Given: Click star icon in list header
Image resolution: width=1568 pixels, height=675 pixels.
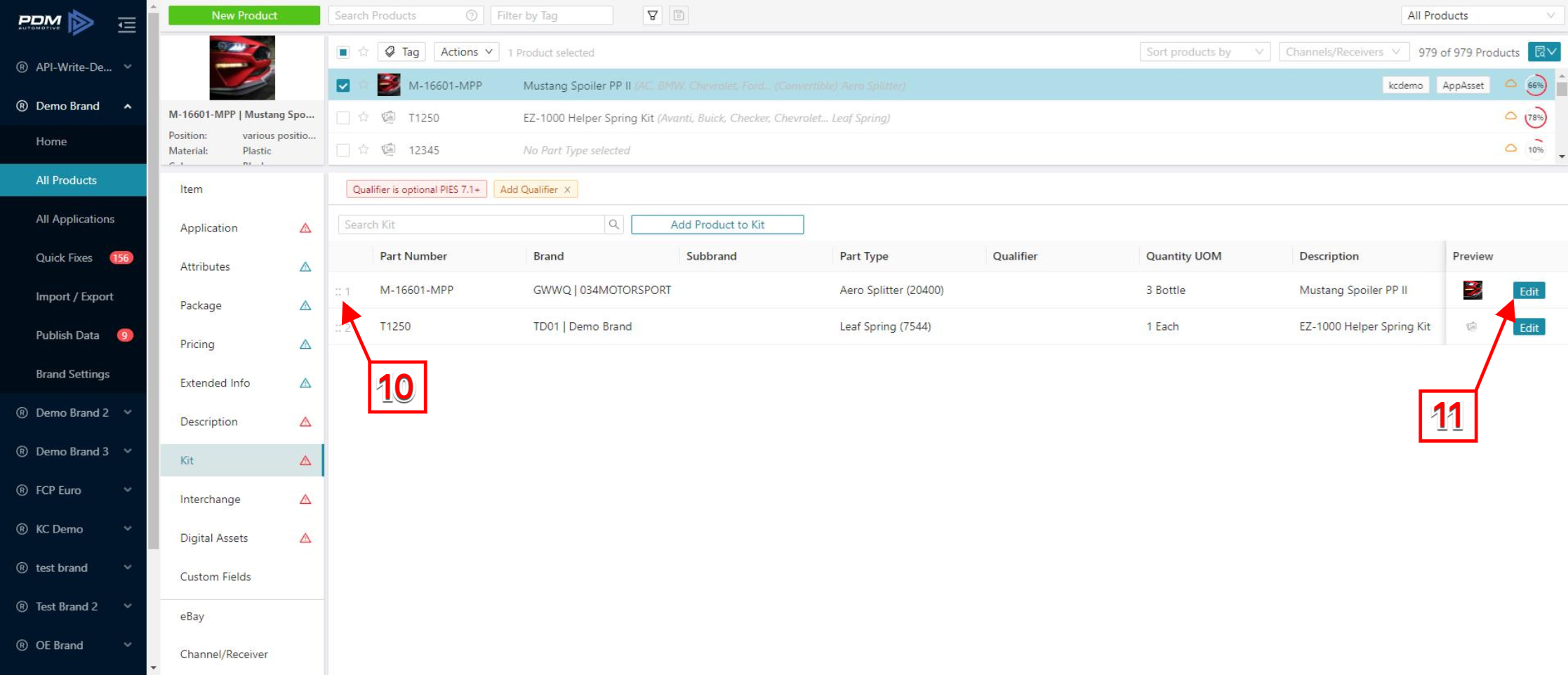Looking at the screenshot, I should 364,52.
